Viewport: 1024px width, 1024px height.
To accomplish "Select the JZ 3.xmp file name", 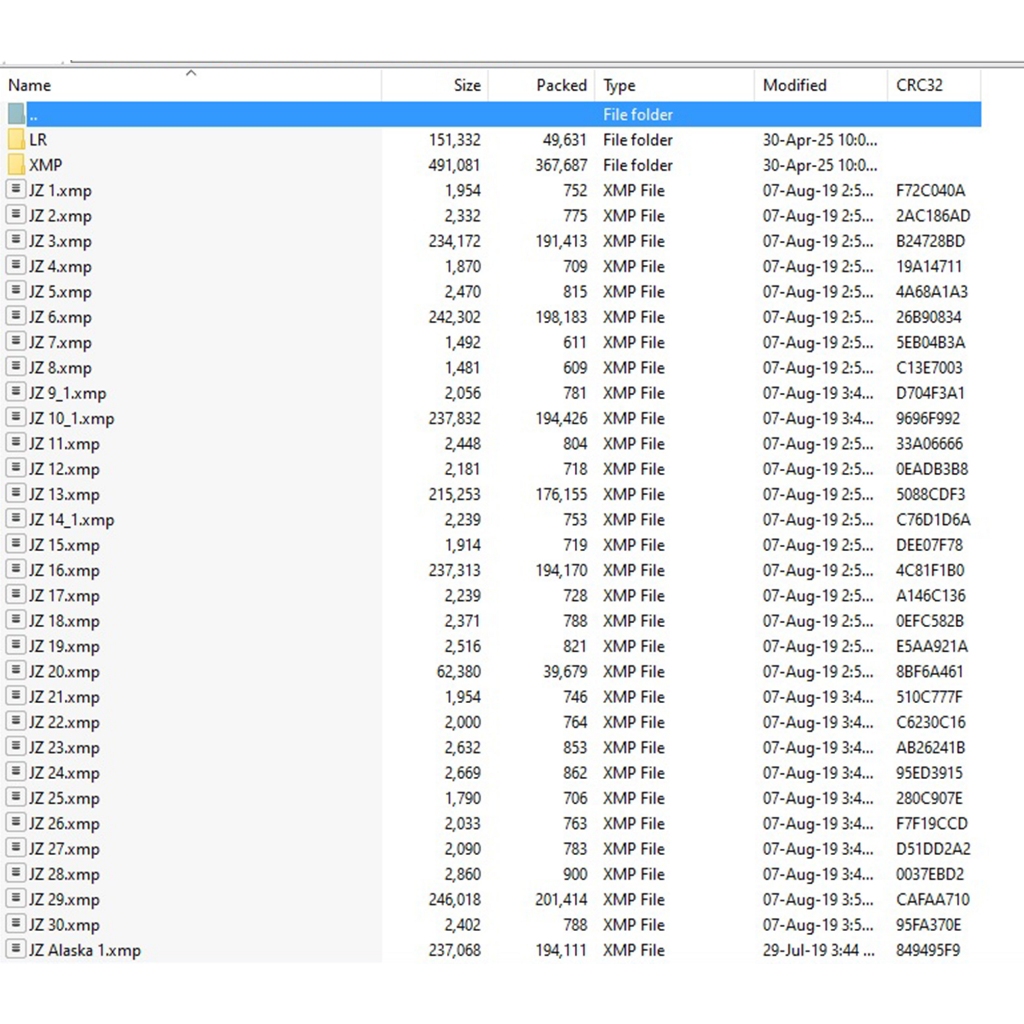I will coord(60,241).
